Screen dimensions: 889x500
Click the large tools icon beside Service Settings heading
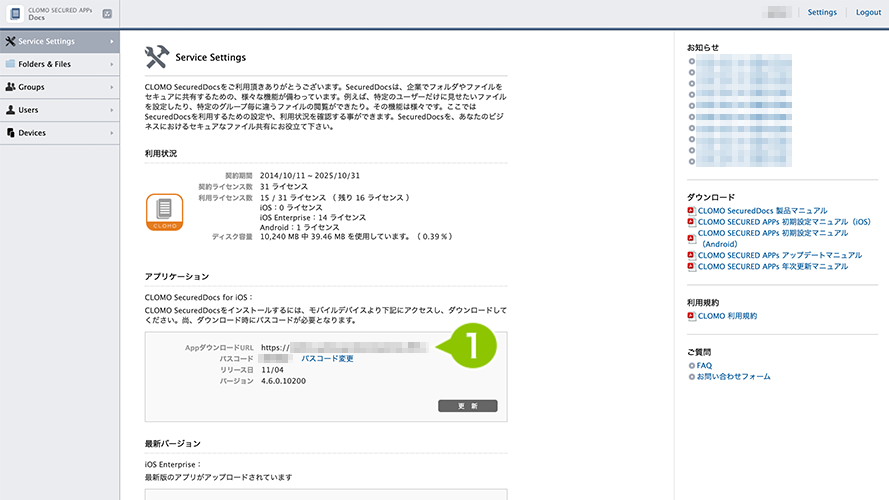(157, 57)
